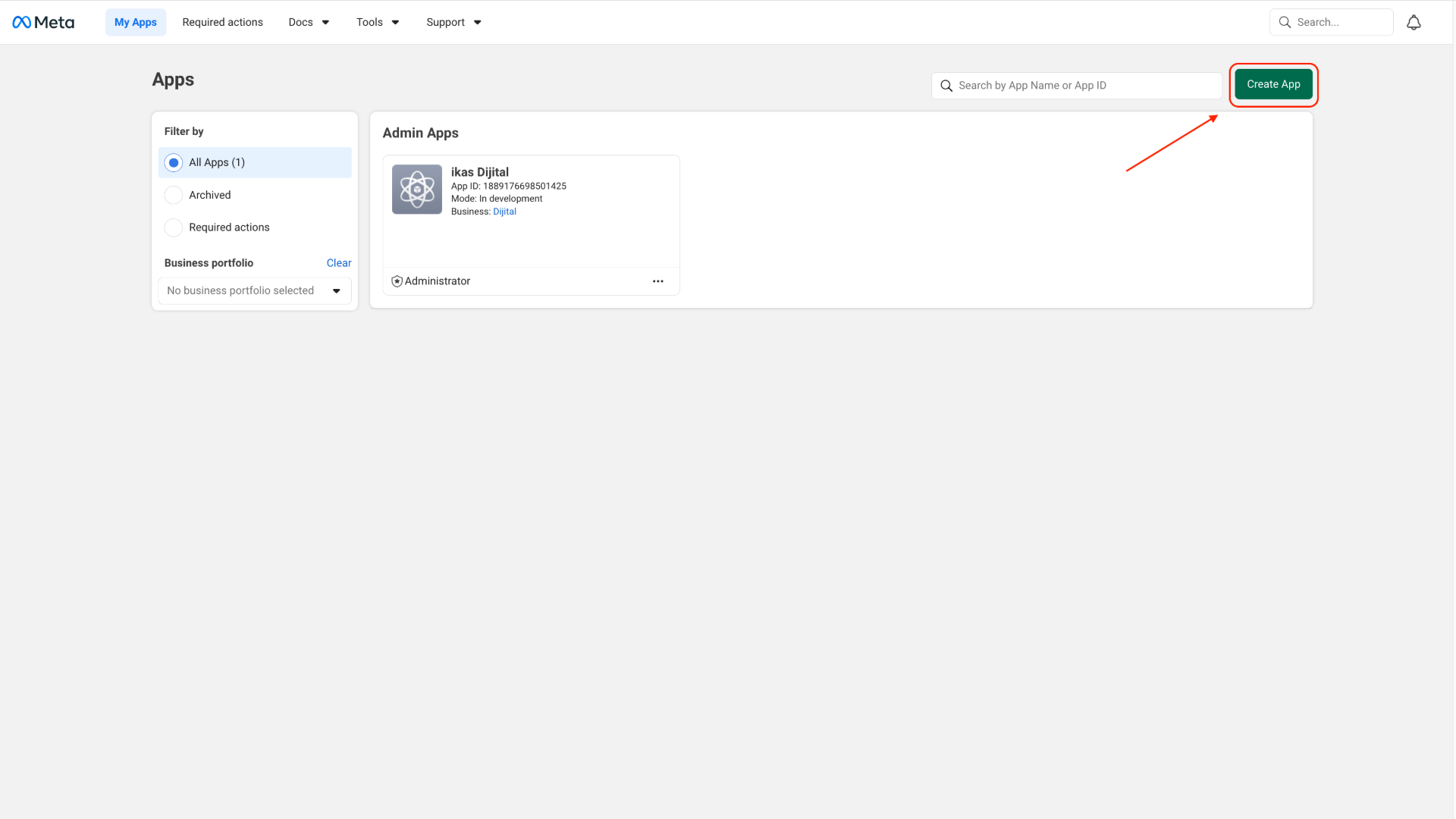Click the ikas Dijital app icon

tap(417, 190)
